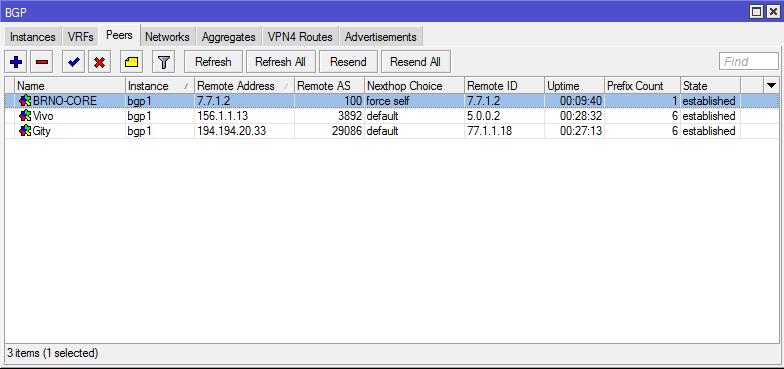Click Remote ID 77.1.1.18
This screenshot has width=784, height=369.
[x=490, y=131]
